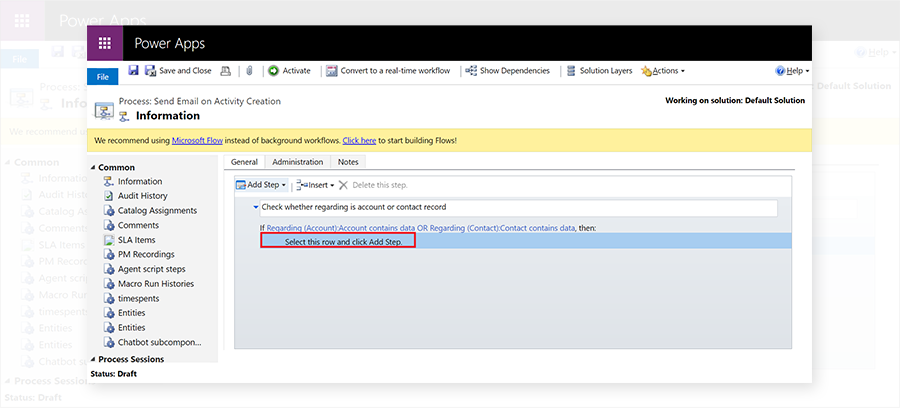The width and height of the screenshot is (900, 408).
Task: Click Save and Close
Action: [x=179, y=71]
